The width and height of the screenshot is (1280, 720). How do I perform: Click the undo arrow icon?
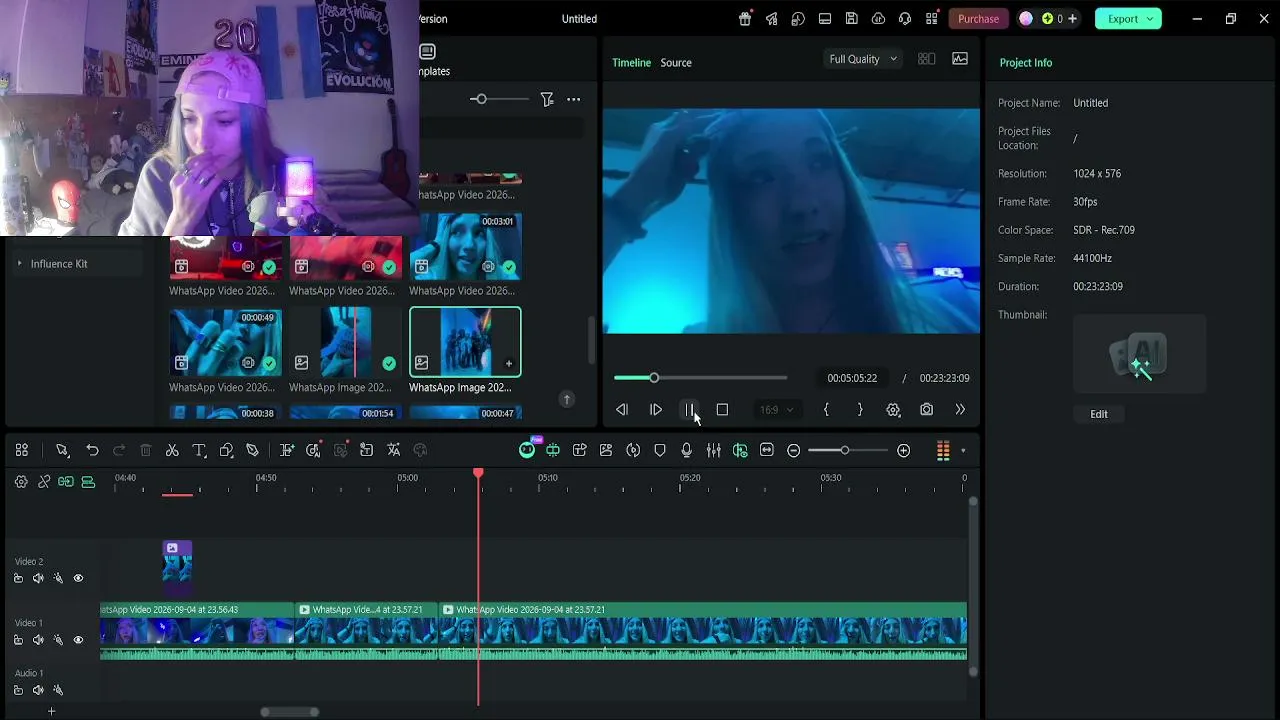(x=92, y=451)
